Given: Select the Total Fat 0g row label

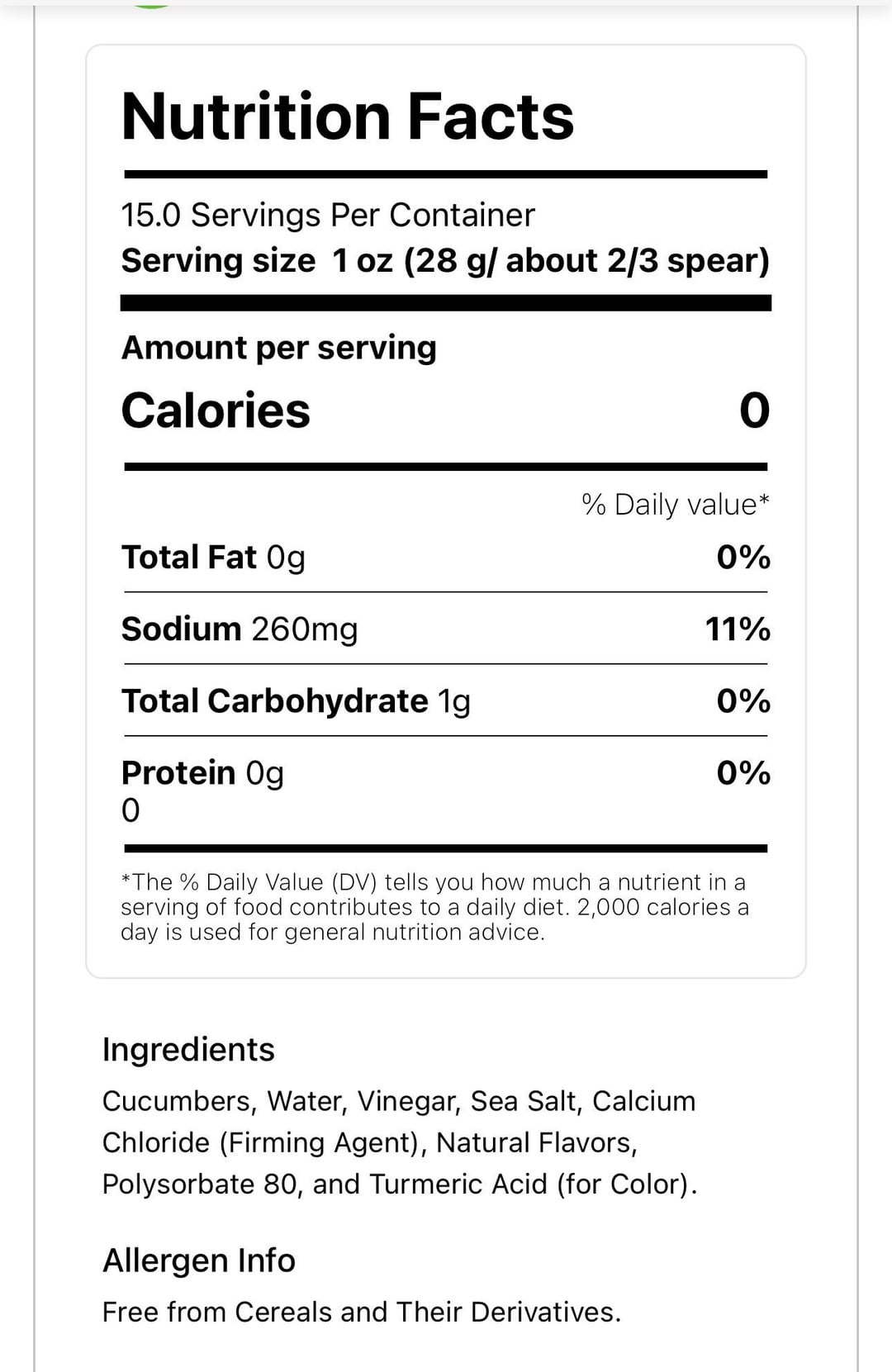Looking at the screenshot, I should click(x=213, y=558).
